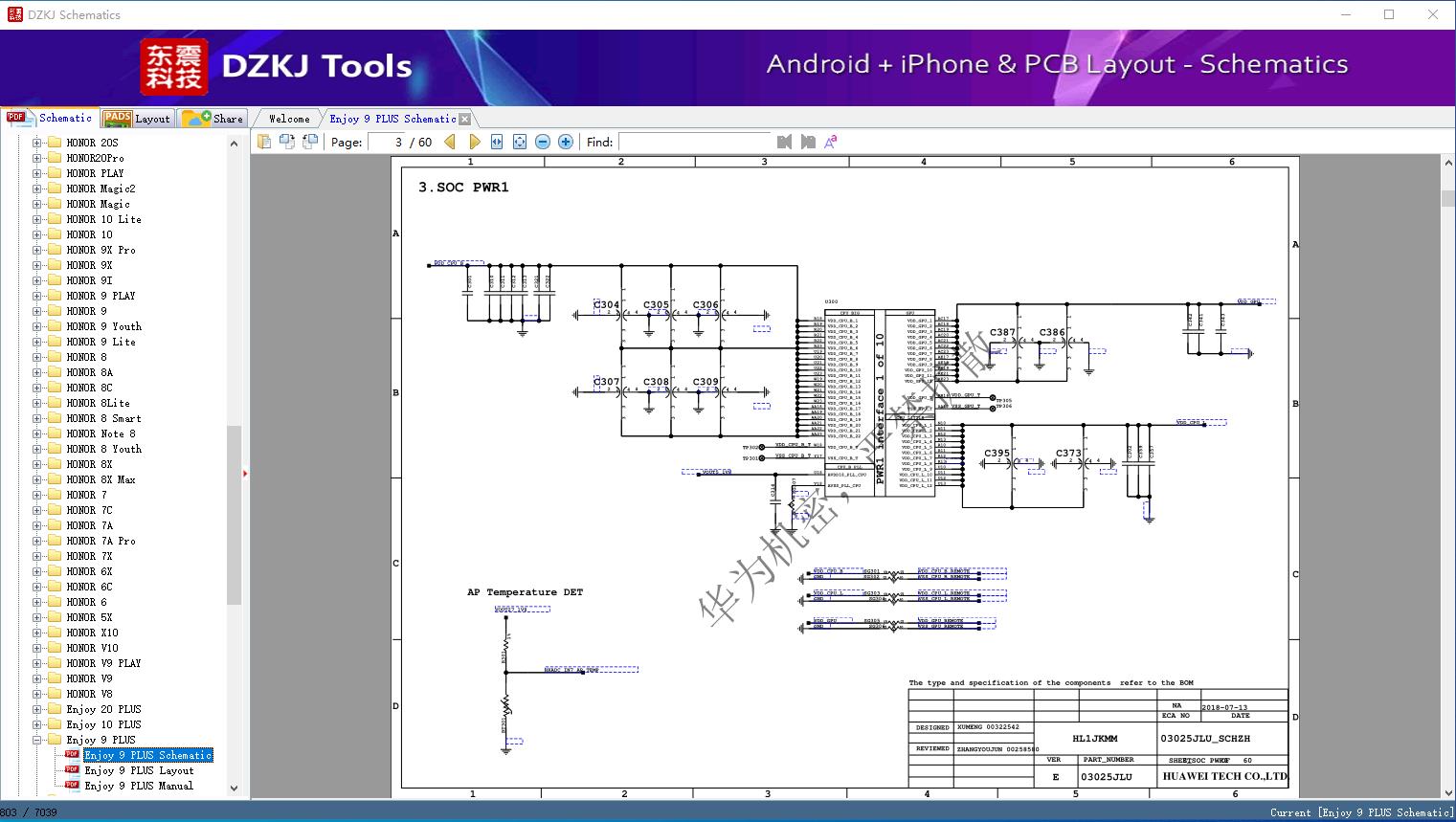The height and width of the screenshot is (822, 1456).
Task: Find previous match icon
Action: [x=785, y=142]
